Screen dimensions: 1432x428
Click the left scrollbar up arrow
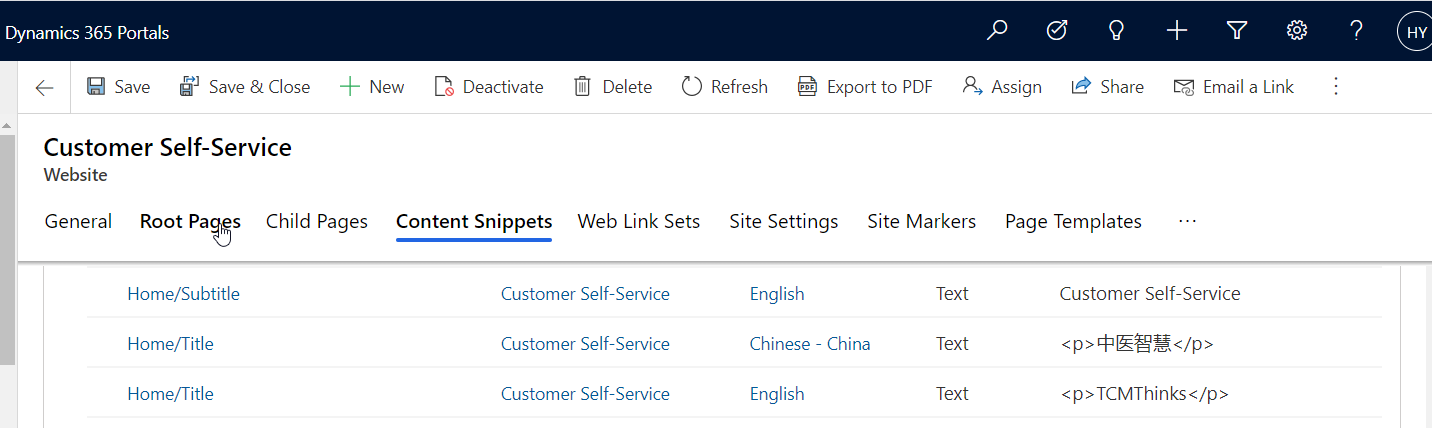tap(7, 125)
